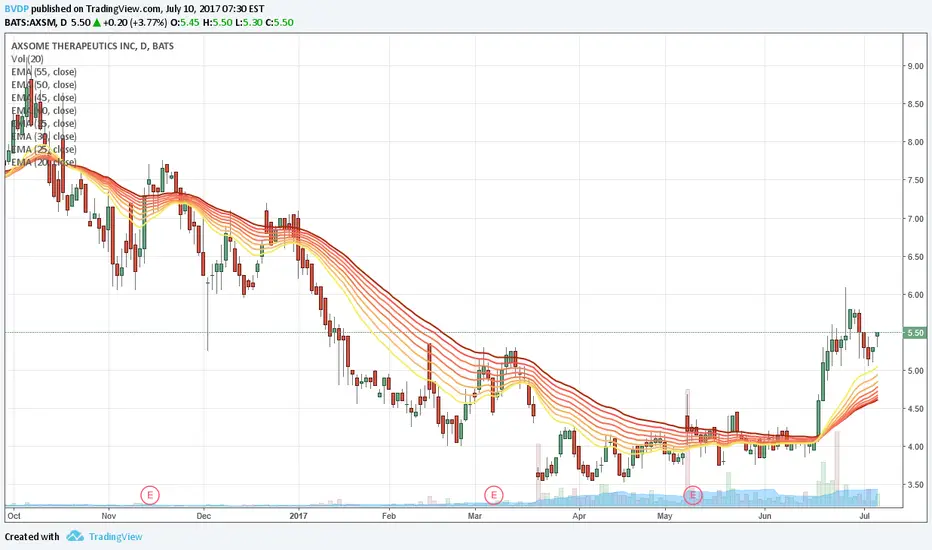
Task: Click the TradingView cloud logo icon
Action: [75, 536]
